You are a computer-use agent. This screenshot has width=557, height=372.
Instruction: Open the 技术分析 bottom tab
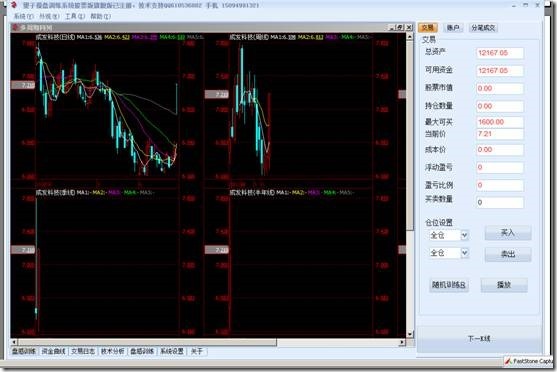(113, 351)
